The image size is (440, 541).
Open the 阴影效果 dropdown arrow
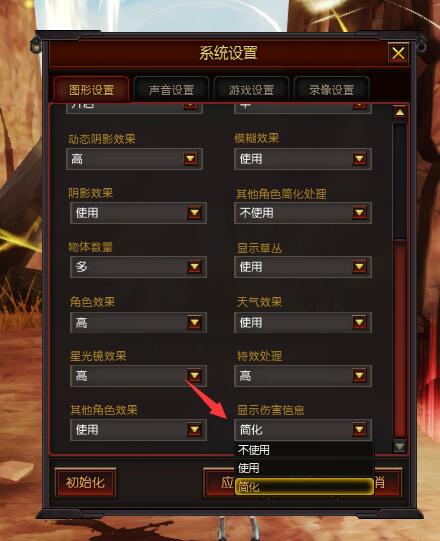[195, 213]
